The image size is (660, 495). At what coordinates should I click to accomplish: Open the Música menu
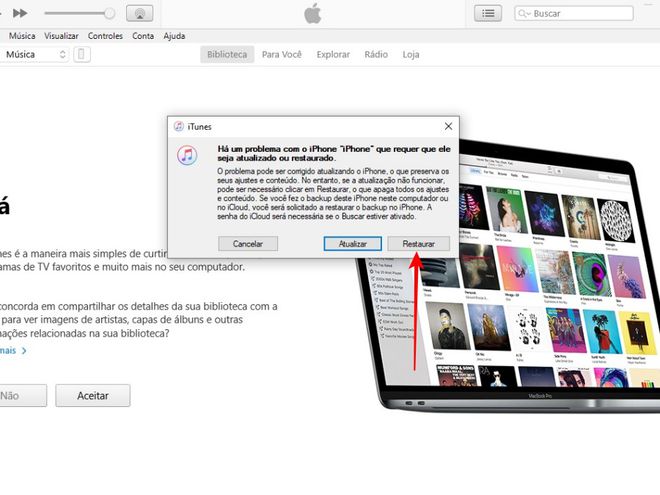pos(22,36)
